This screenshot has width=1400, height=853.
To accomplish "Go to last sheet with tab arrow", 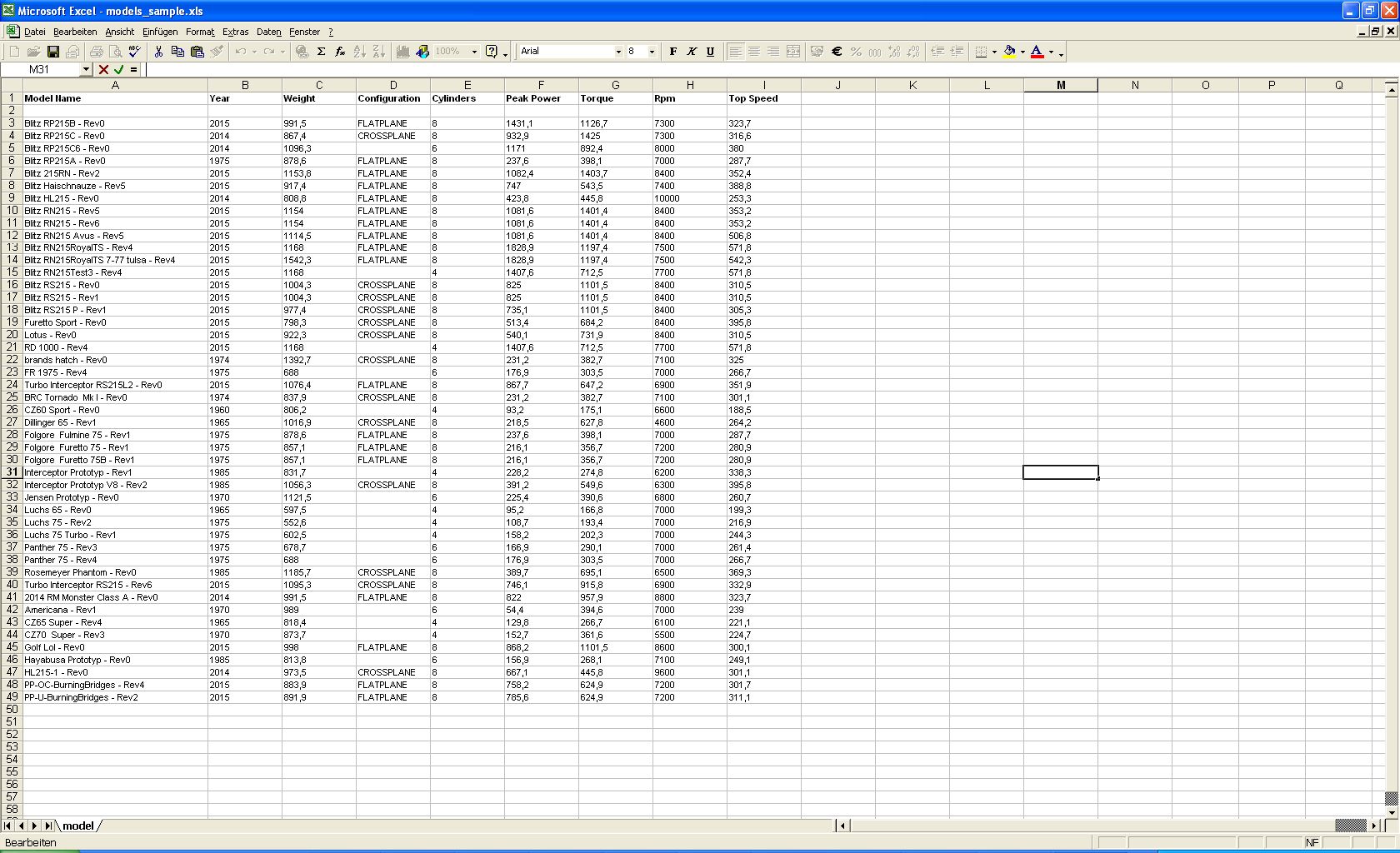I will click(48, 826).
